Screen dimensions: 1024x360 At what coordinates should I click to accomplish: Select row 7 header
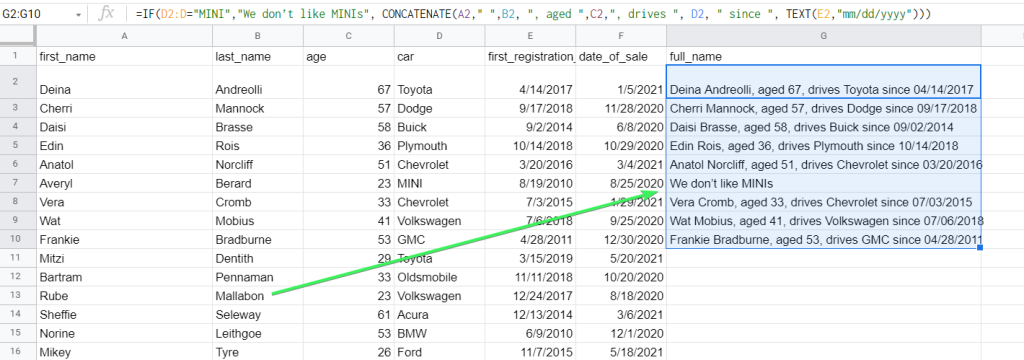[18, 183]
